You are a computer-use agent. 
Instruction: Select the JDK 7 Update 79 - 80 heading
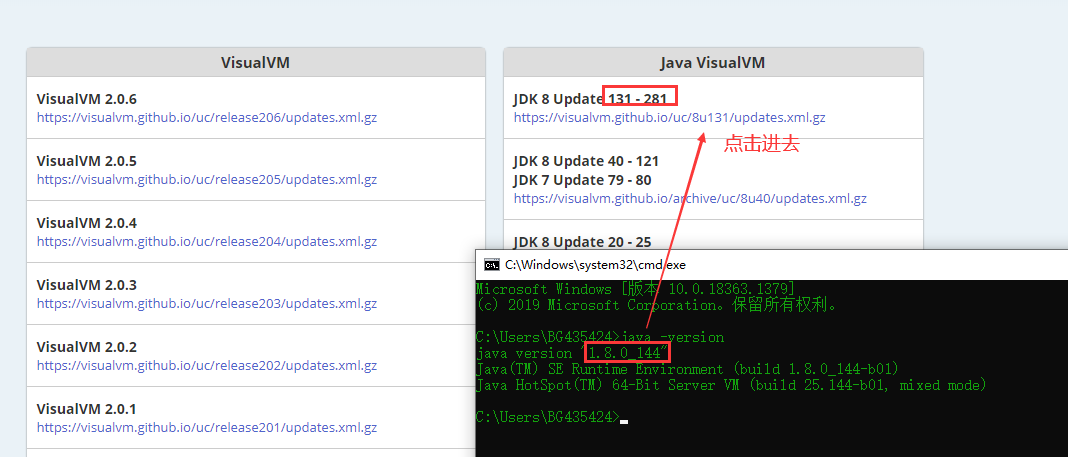tap(582, 180)
